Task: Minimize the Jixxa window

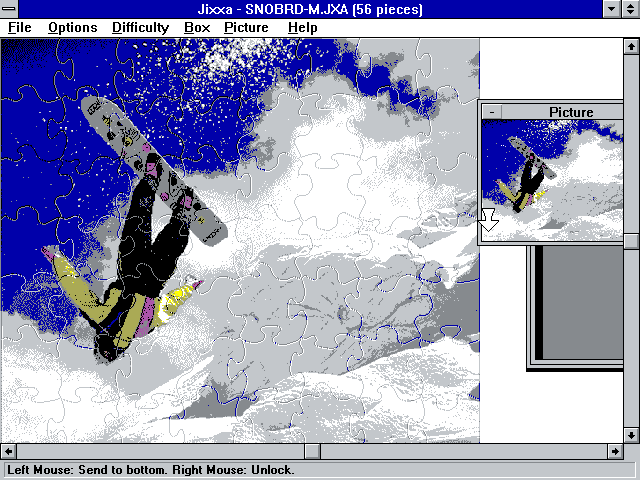Action: pyautogui.click(x=610, y=9)
